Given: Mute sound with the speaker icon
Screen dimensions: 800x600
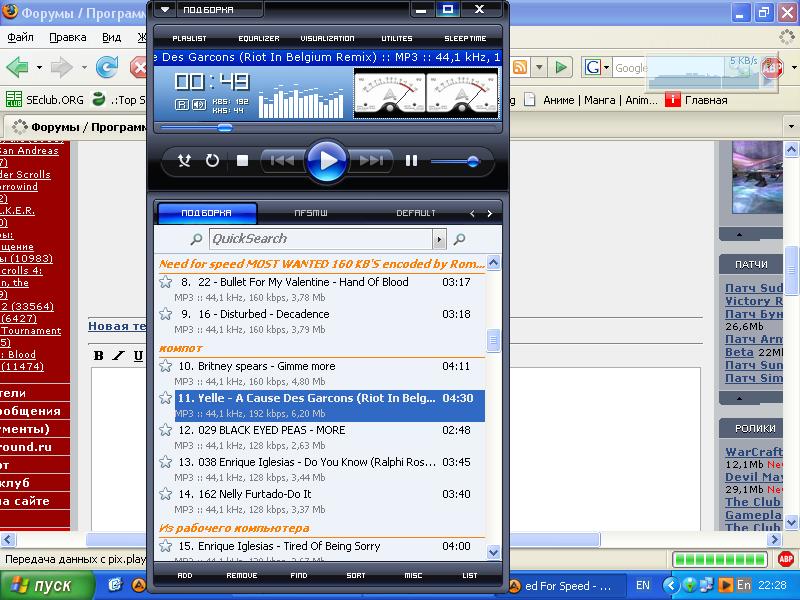Looking at the screenshot, I should (x=198, y=104).
